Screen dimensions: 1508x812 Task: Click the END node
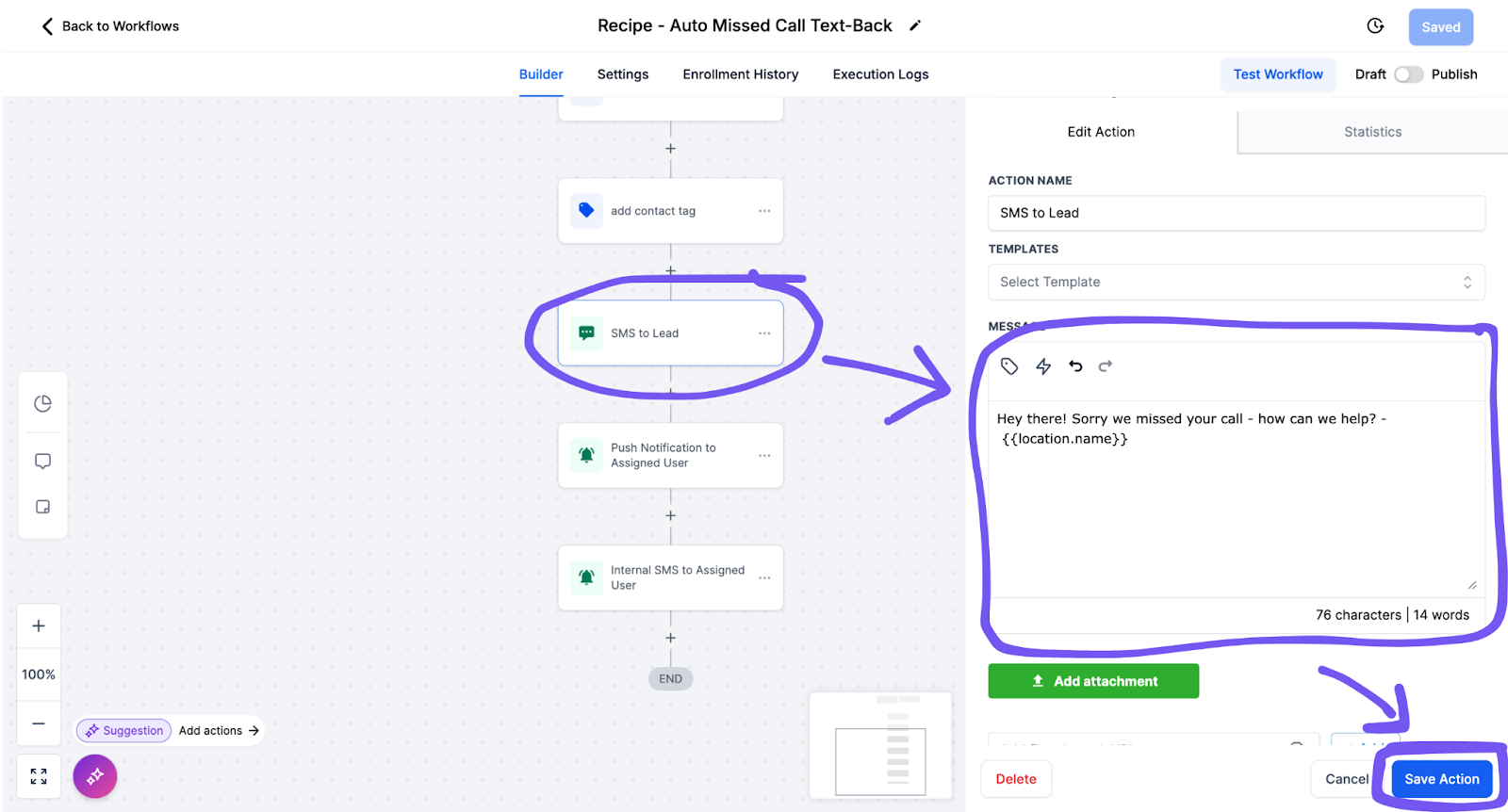tap(670, 679)
